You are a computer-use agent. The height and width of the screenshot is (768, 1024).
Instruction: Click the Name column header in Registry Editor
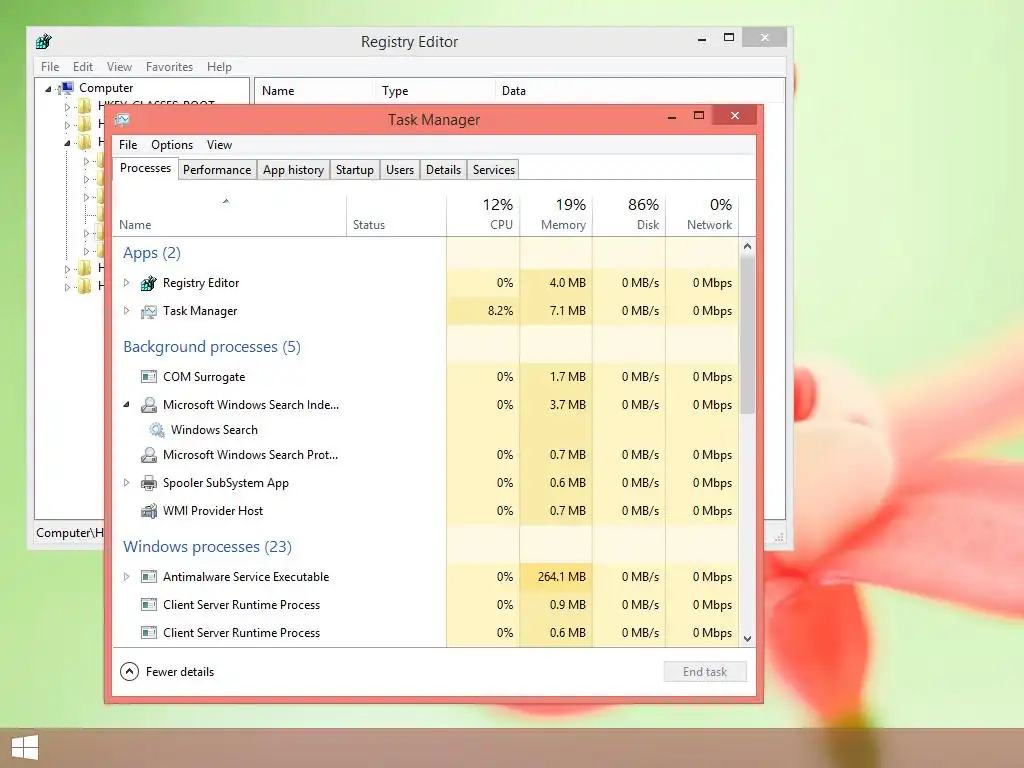tap(313, 91)
